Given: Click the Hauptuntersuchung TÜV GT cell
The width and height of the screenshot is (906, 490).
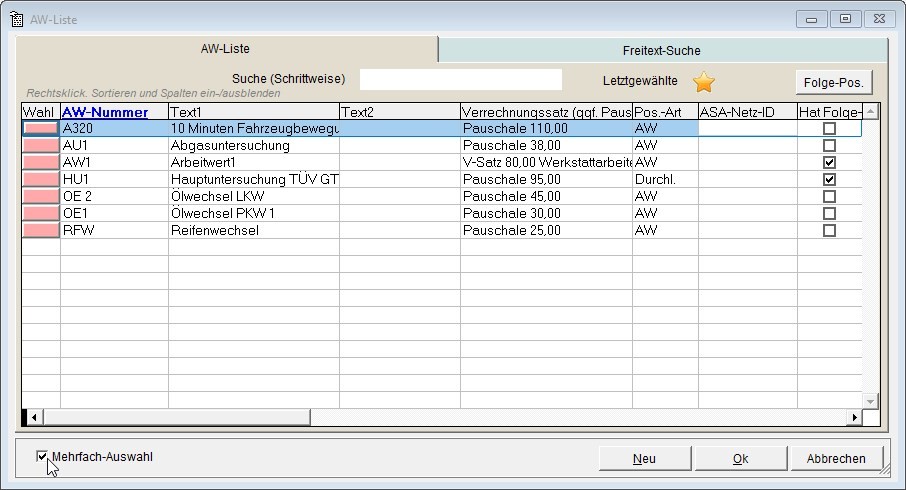Looking at the screenshot, I should [x=254, y=179].
